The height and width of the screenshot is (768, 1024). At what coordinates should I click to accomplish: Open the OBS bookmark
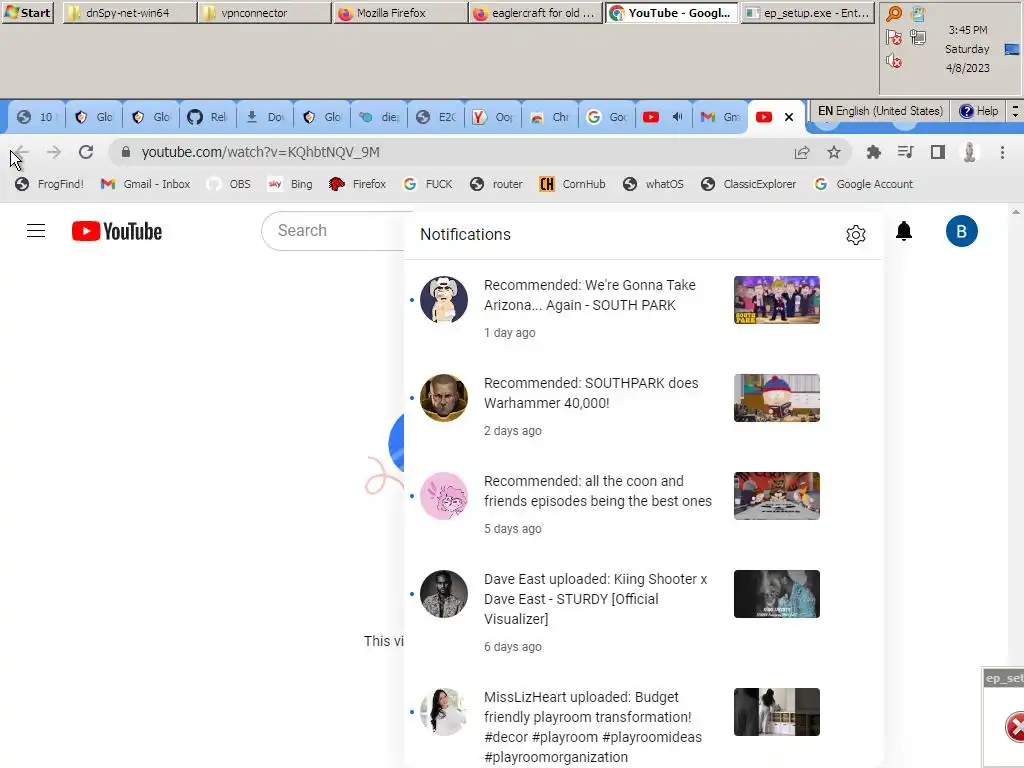[x=229, y=184]
